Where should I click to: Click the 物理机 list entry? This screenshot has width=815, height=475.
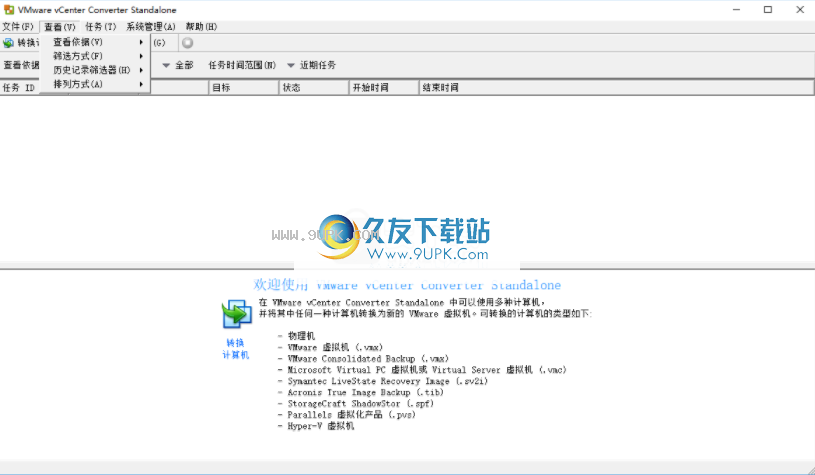point(301,336)
